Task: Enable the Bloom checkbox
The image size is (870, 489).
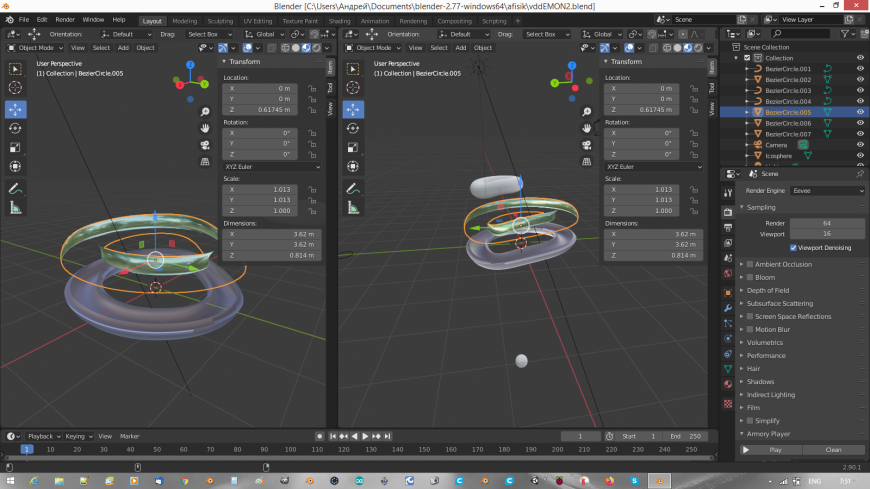Action: pos(750,277)
